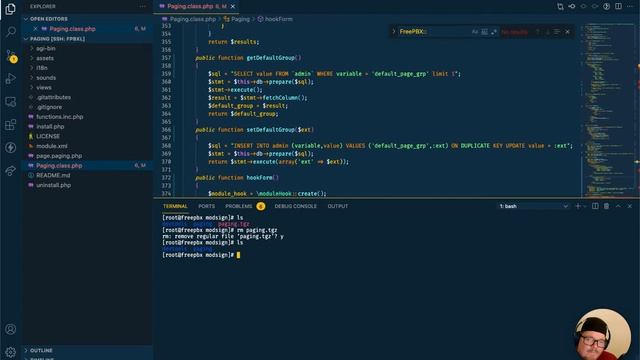The image size is (640, 360).
Task: Click code line 368 with INSERT INTO statement
Action: 390,146
